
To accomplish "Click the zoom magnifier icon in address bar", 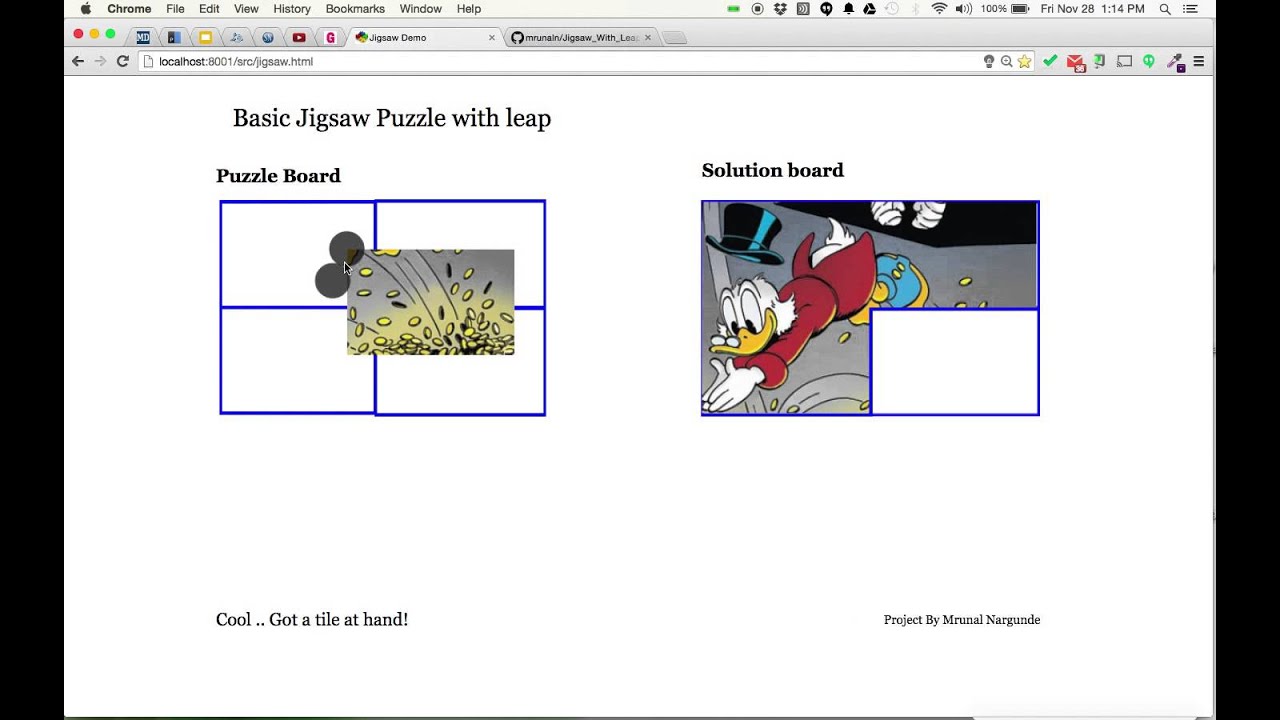I will (1007, 61).
